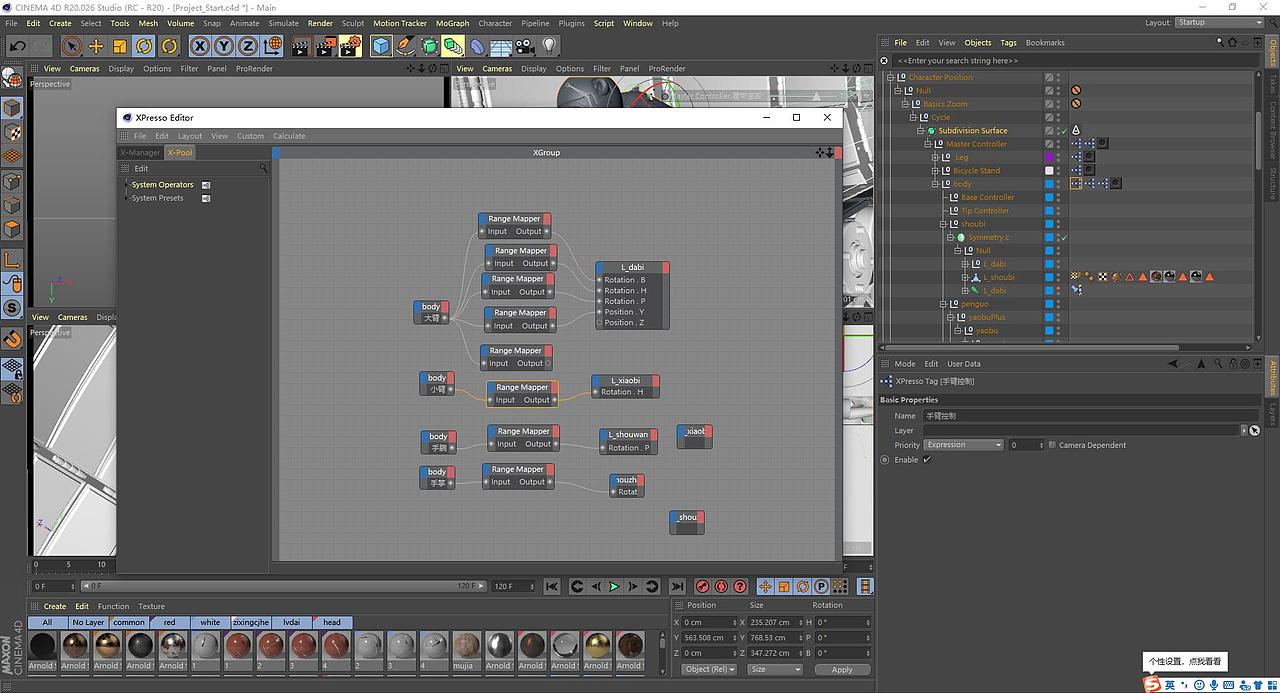Click the Leg layer color swatch
The height and width of the screenshot is (693, 1280).
[x=1049, y=157]
